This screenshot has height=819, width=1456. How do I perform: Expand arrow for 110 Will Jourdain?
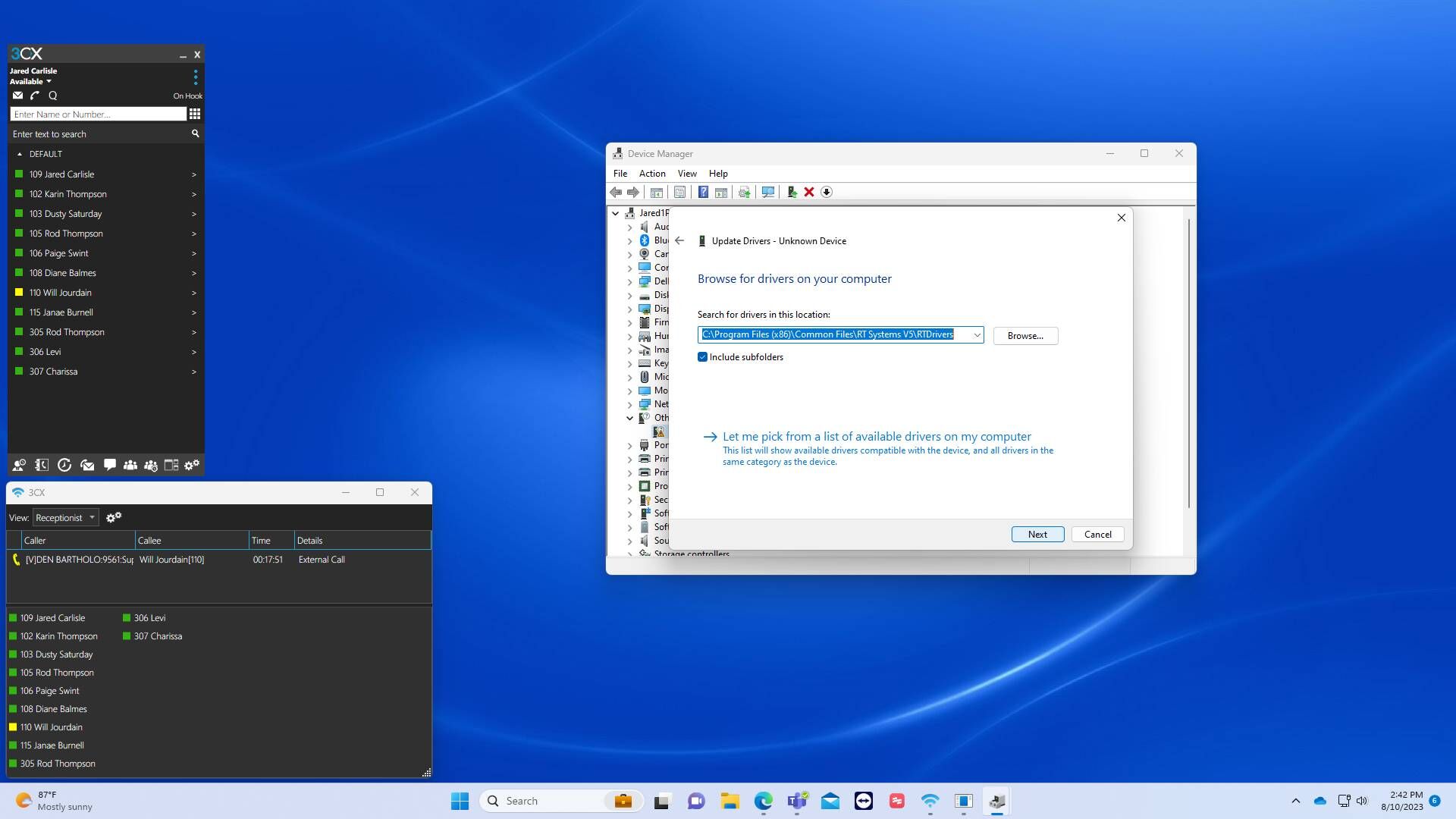tap(194, 293)
